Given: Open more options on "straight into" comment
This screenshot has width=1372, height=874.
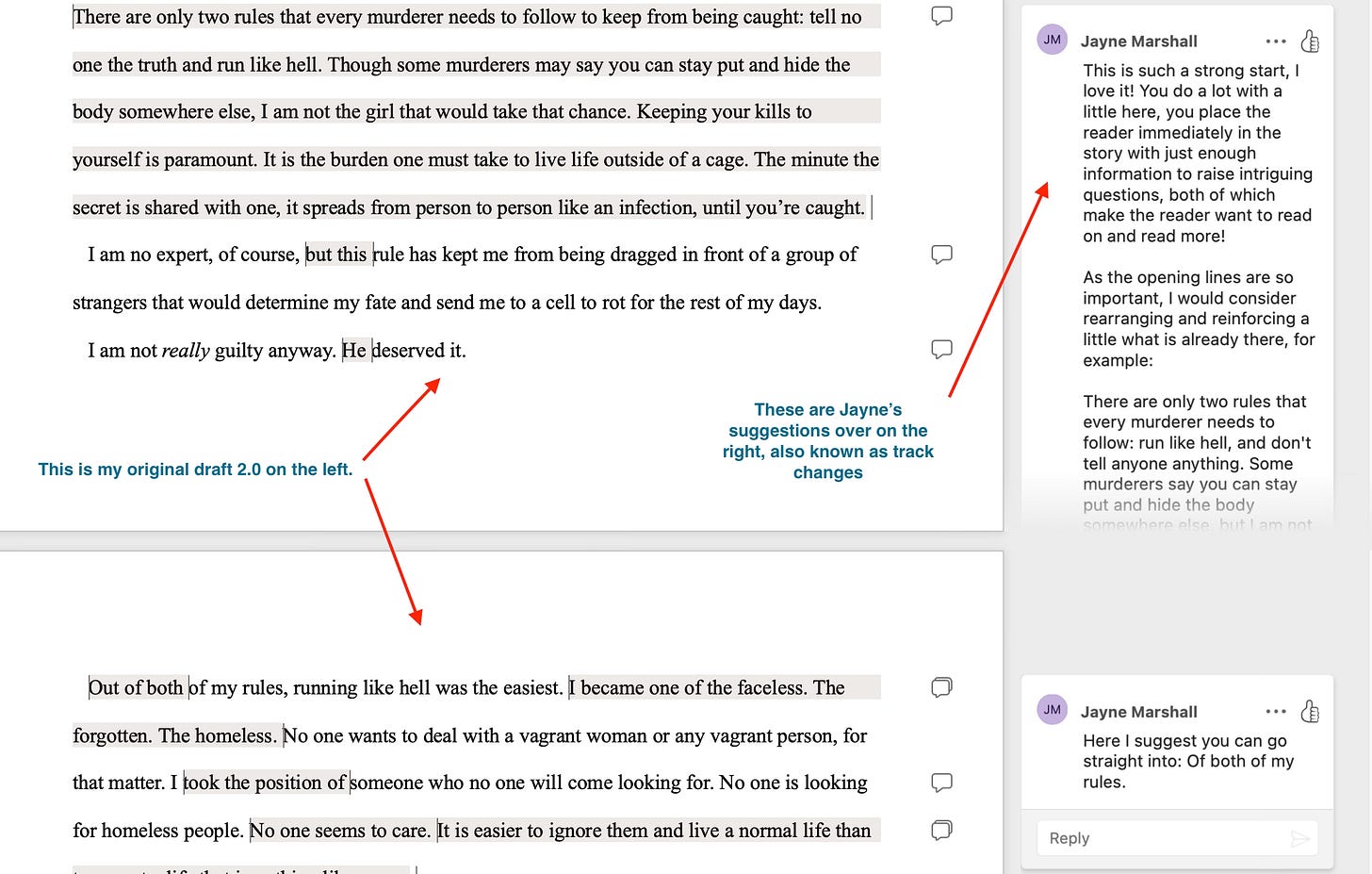Looking at the screenshot, I should pyautogui.click(x=1276, y=712).
